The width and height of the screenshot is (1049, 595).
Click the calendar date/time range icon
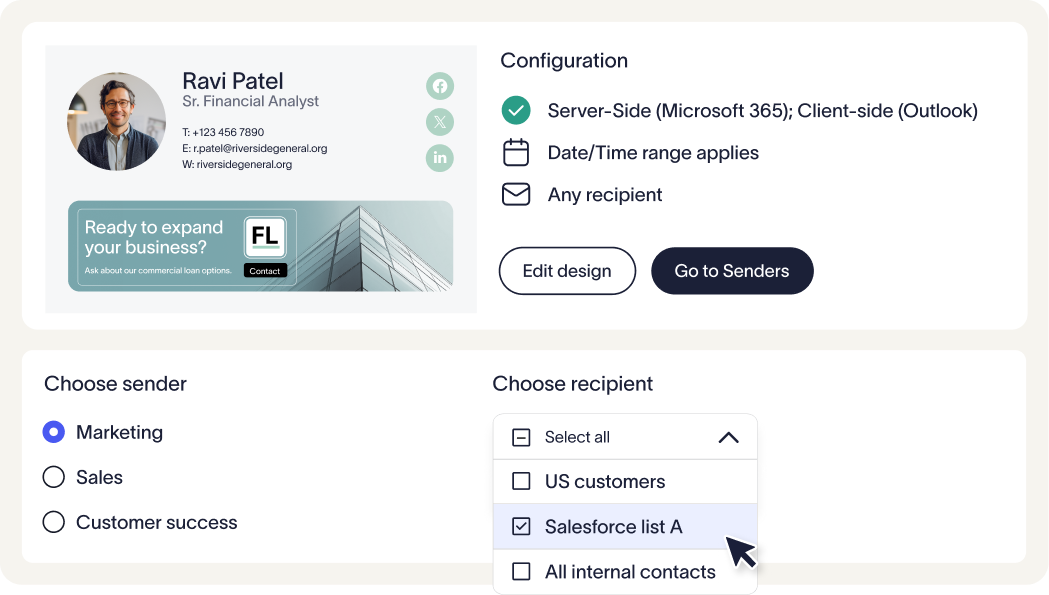pos(515,153)
